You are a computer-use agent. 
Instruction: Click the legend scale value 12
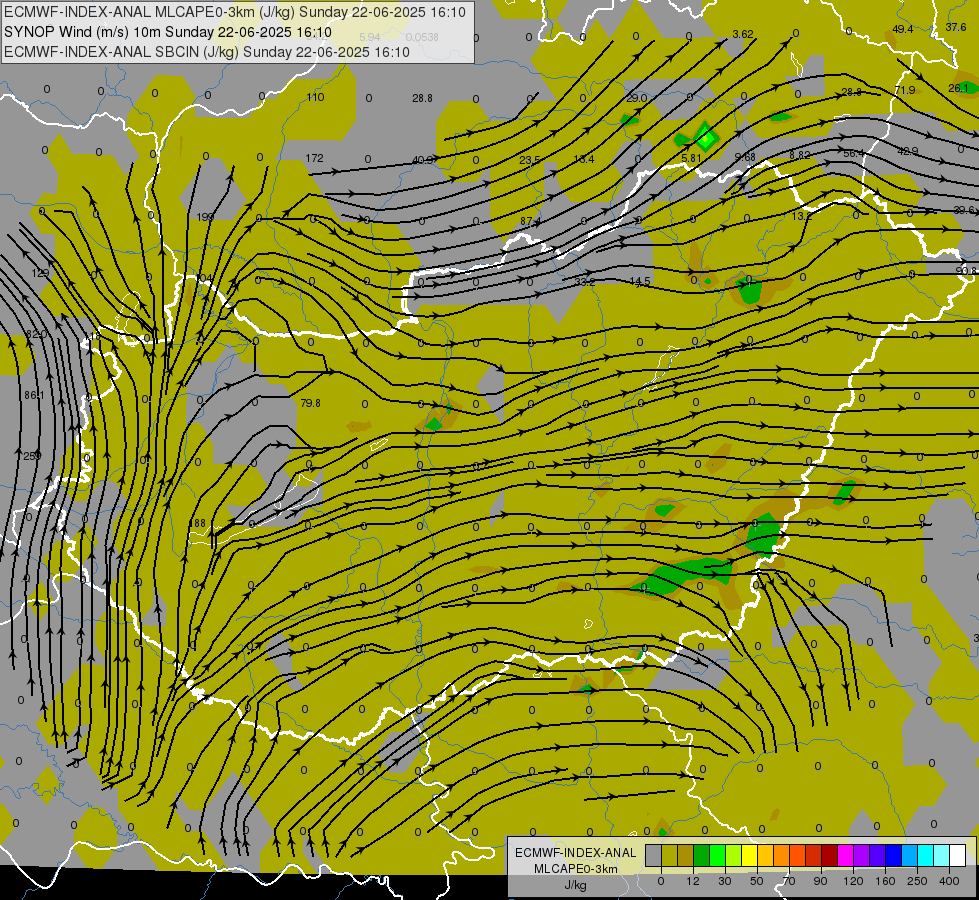(692, 881)
